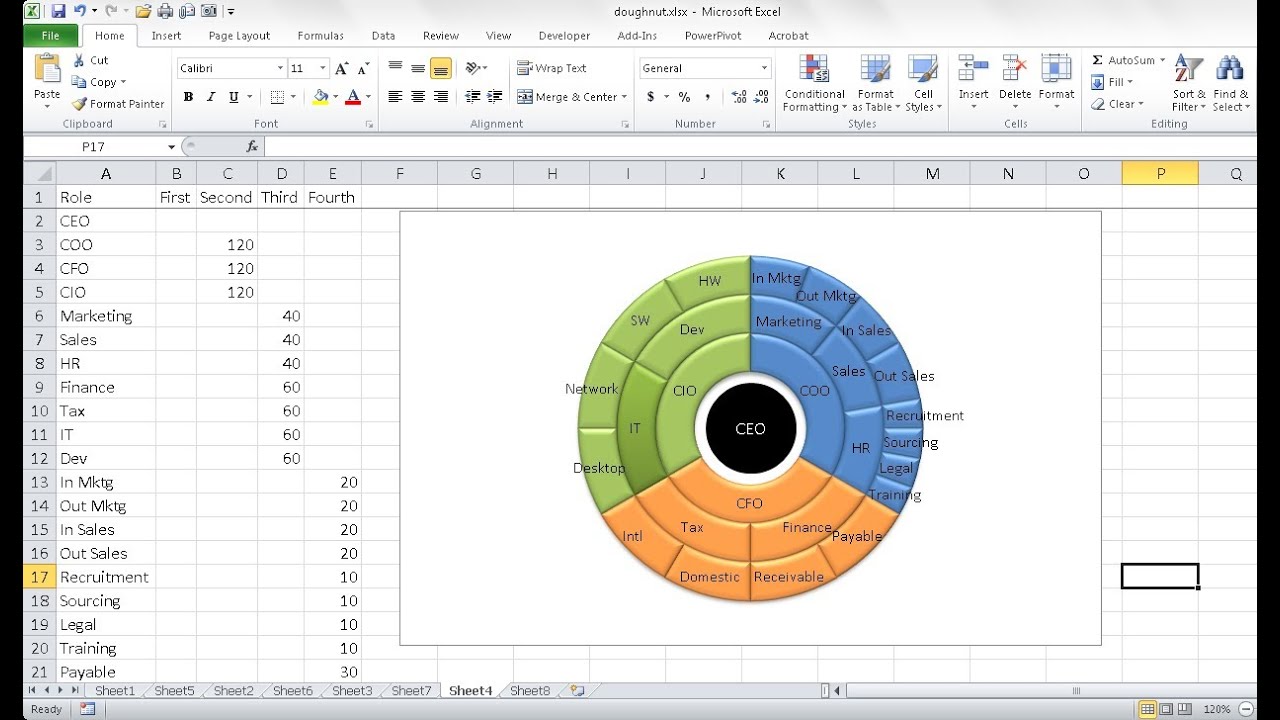Open Sort & Filter options
1280x720 pixels.
[x=1189, y=84]
